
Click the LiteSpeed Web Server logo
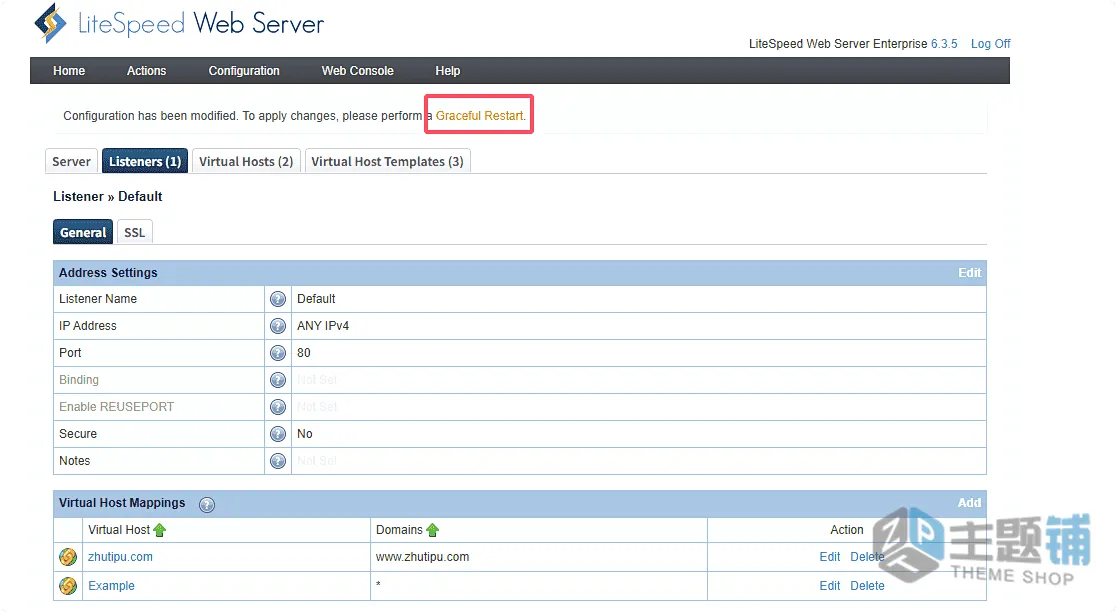[179, 23]
